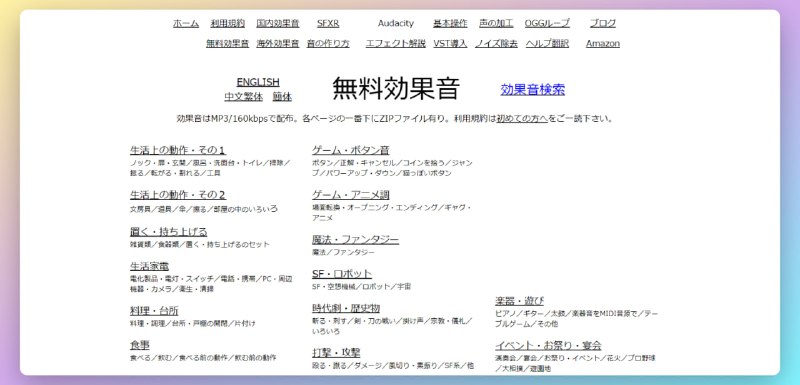This screenshot has height=385, width=800.
Task: Click description text SF・空想機械／ロボット／宇宙
Action: [362, 287]
